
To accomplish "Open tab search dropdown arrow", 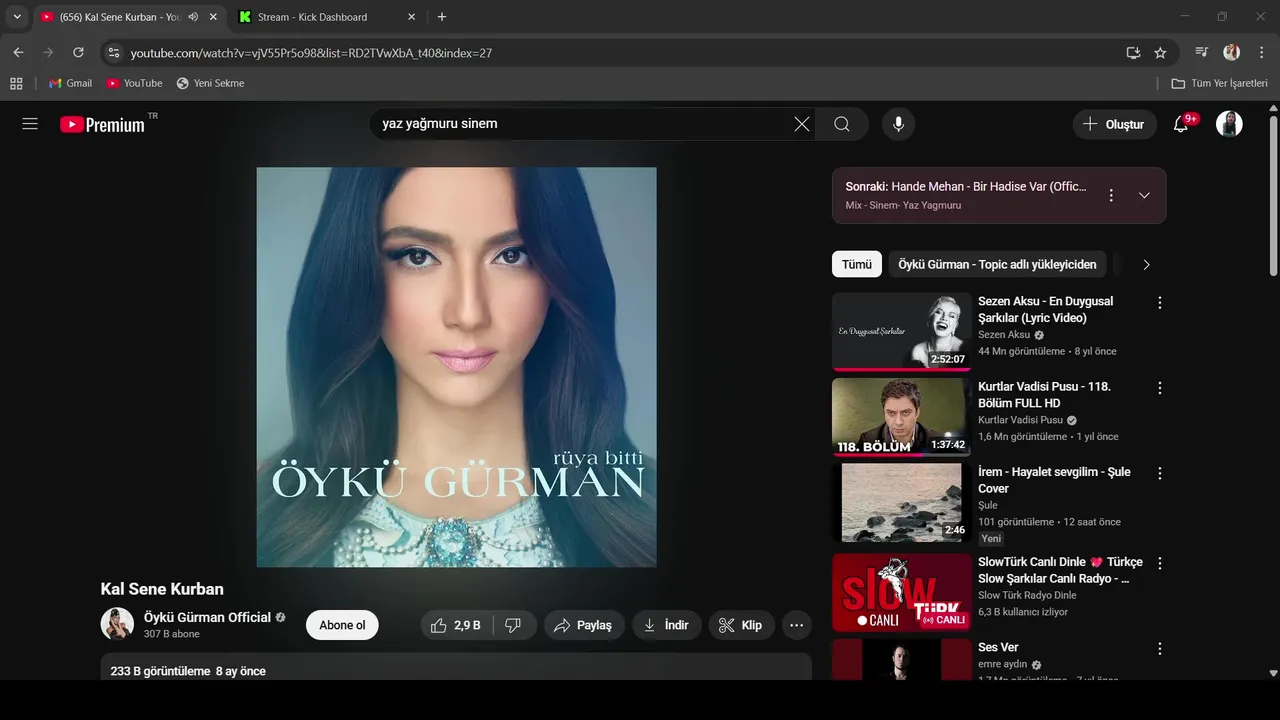I will point(17,17).
